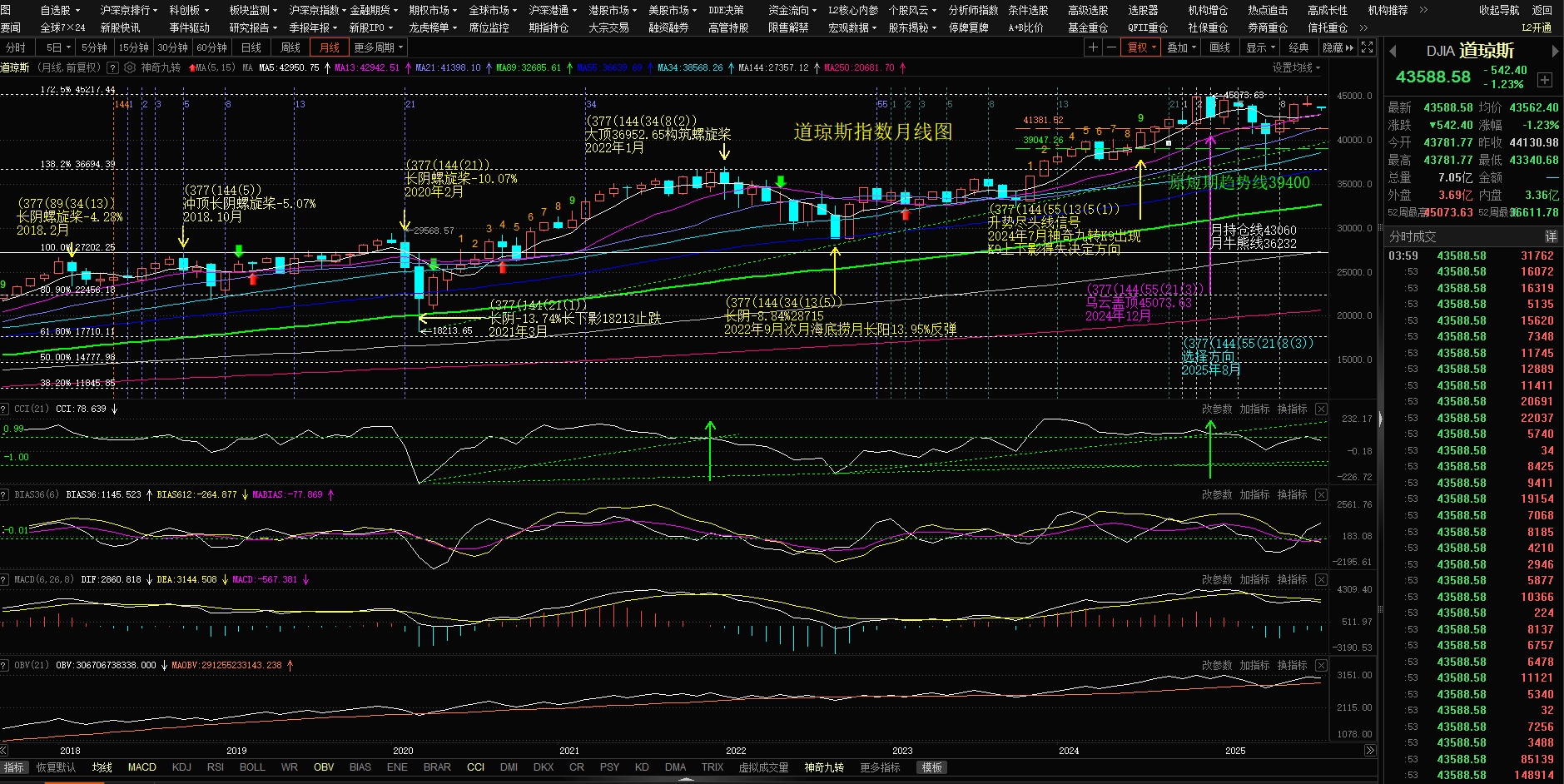Toggle the 复权 adjustment mode
This screenshot has width=1564, height=784.
coord(1140,47)
